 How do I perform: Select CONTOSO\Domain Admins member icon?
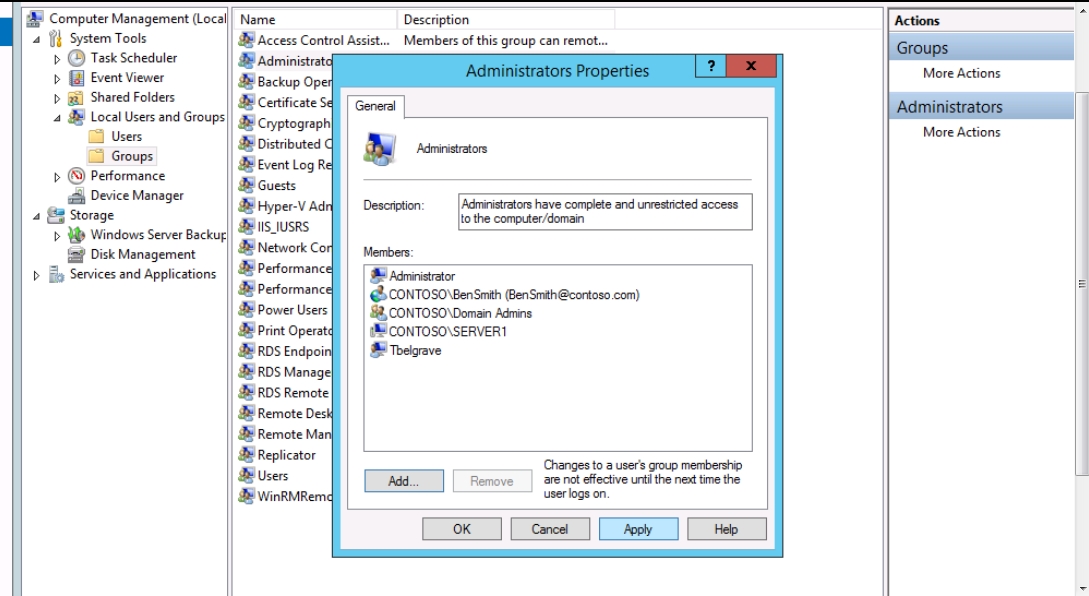[x=378, y=313]
